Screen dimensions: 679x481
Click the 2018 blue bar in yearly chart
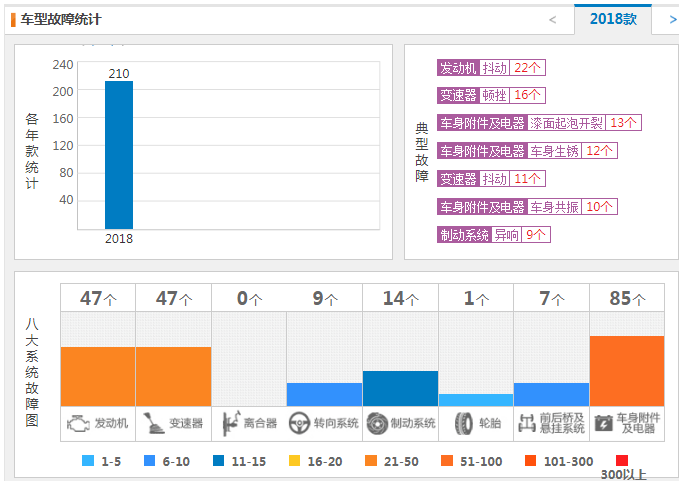[119, 155]
